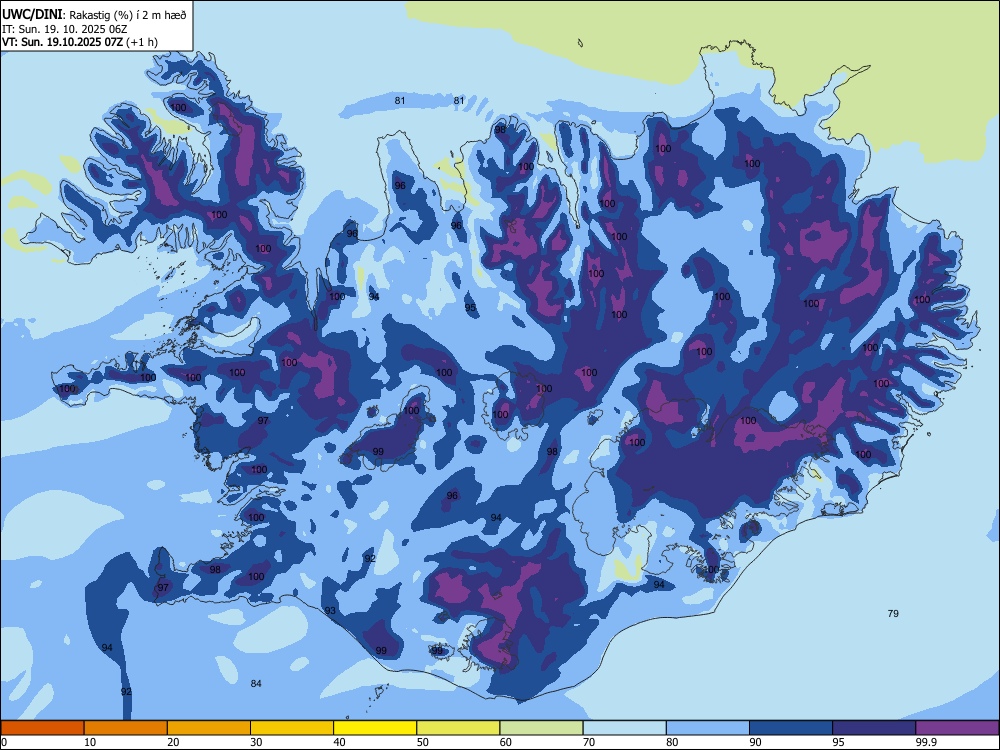1000x750 pixels.
Task: Click the '50' tick label on the color scale
Action: click(422, 742)
